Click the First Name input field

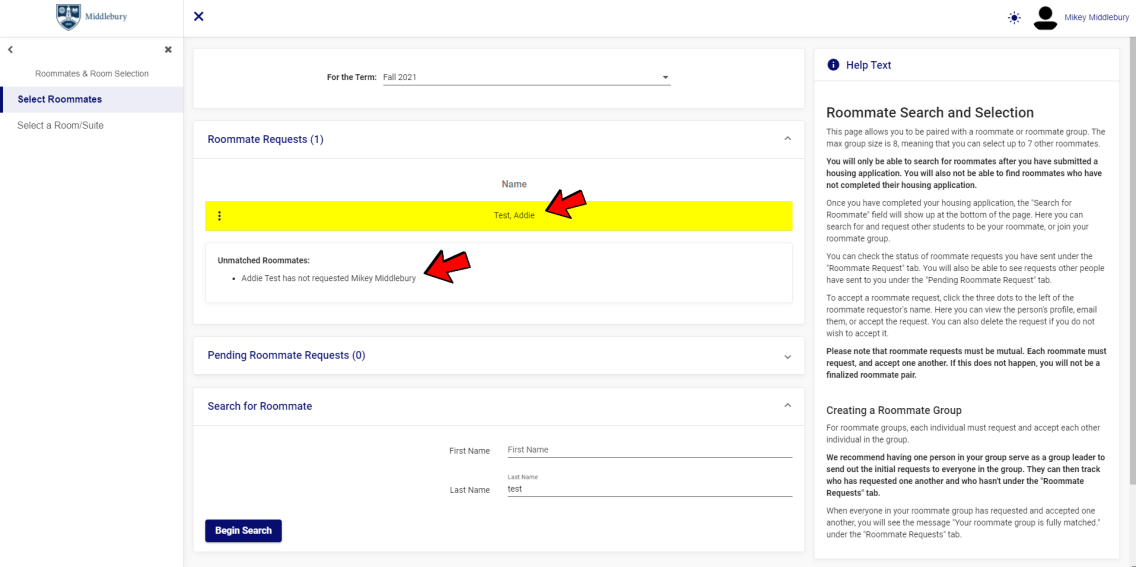649,450
